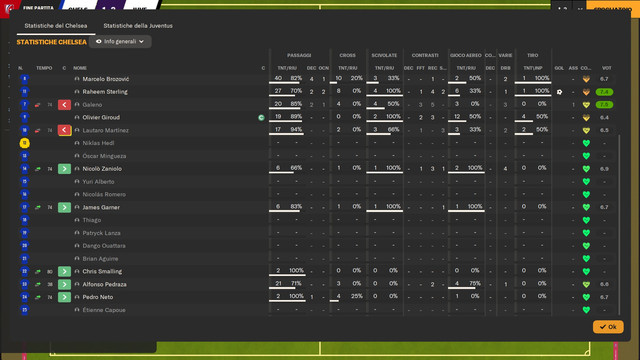
Task: Sort by the ASS column header
Action: pyautogui.click(x=573, y=68)
